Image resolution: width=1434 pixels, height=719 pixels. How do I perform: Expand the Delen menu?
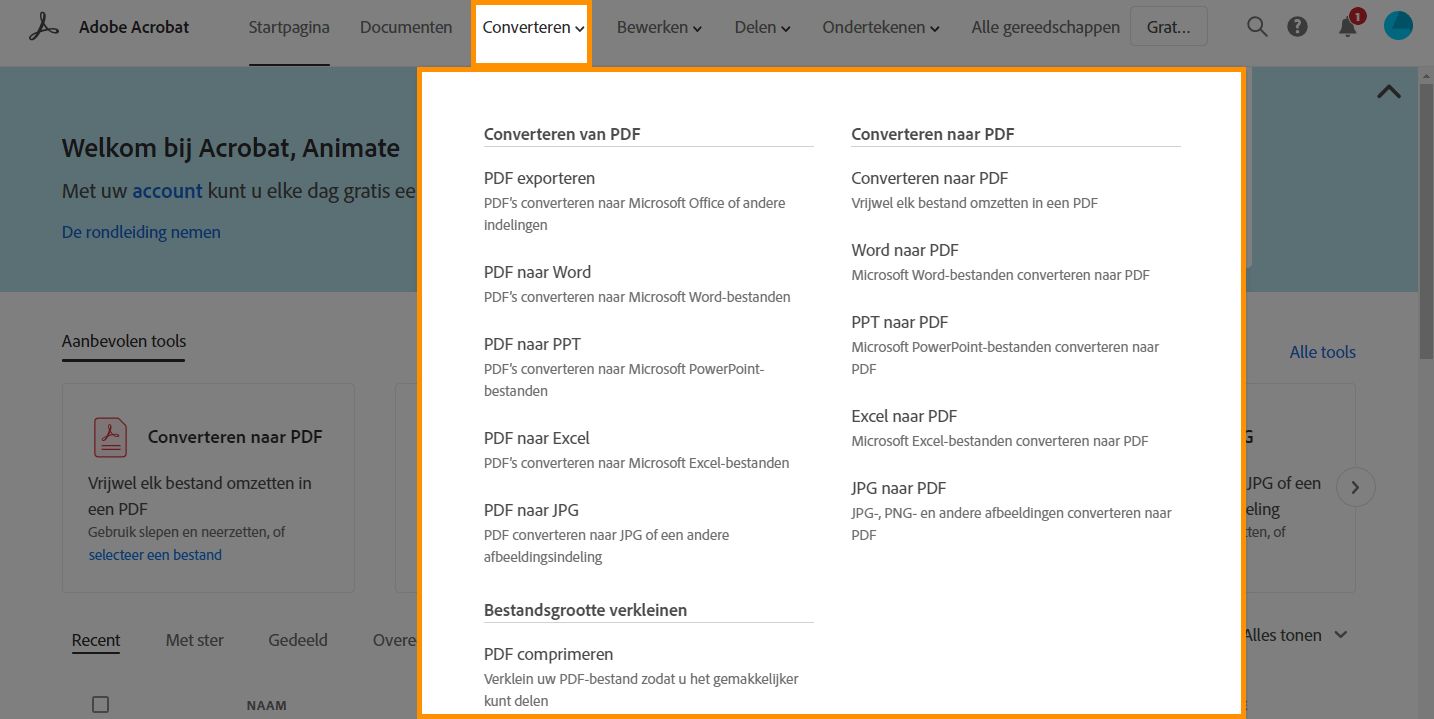[x=761, y=27]
